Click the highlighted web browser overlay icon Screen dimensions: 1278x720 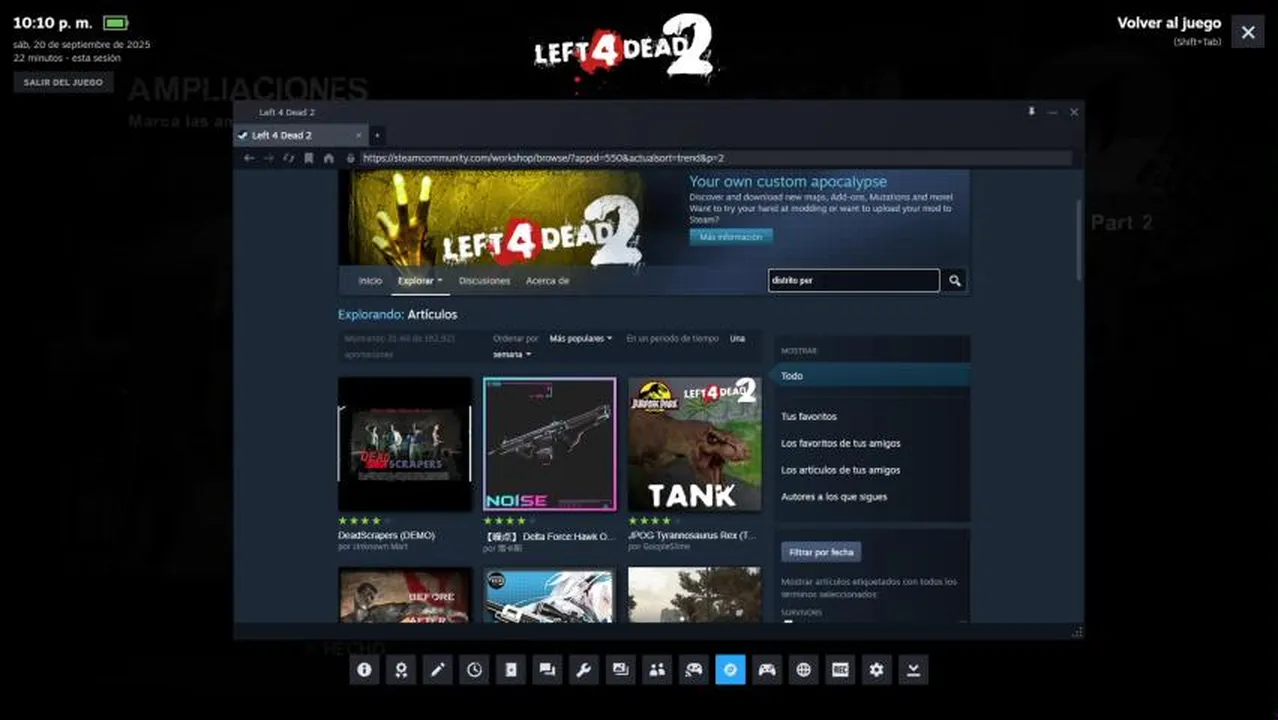730,670
